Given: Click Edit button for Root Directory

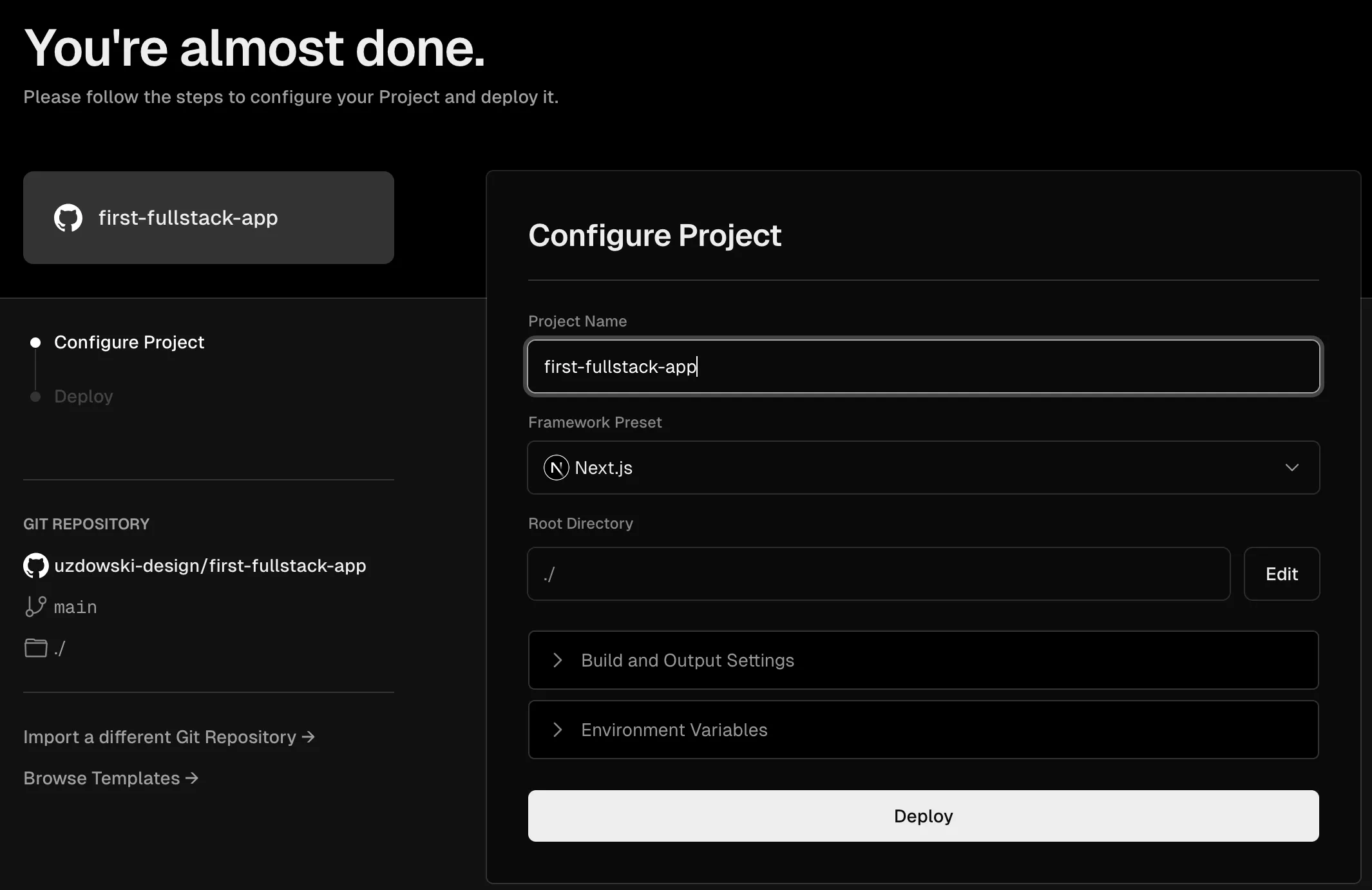Looking at the screenshot, I should (1281, 574).
